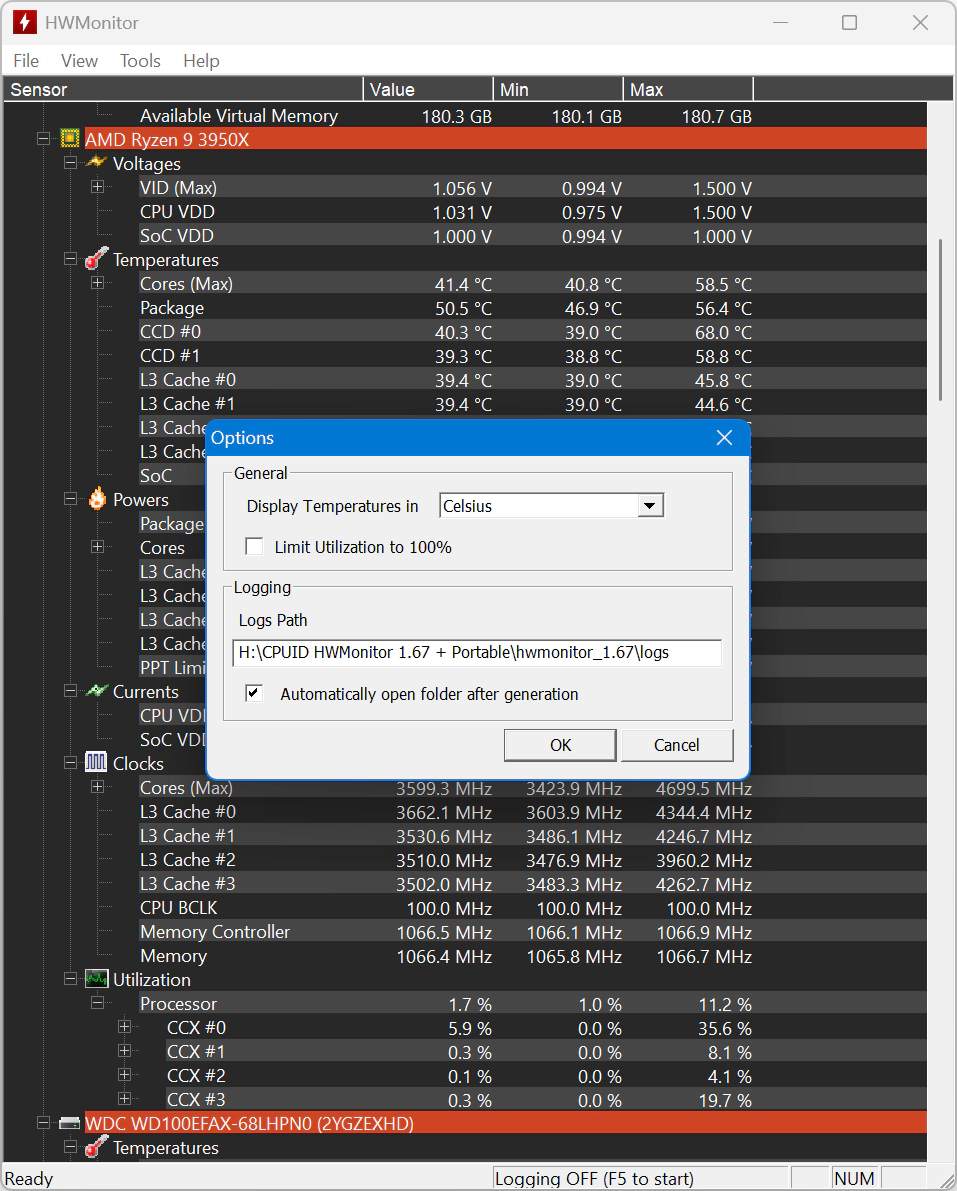957x1191 pixels.
Task: Click the WDC hard drive icon
Action: 70,1123
